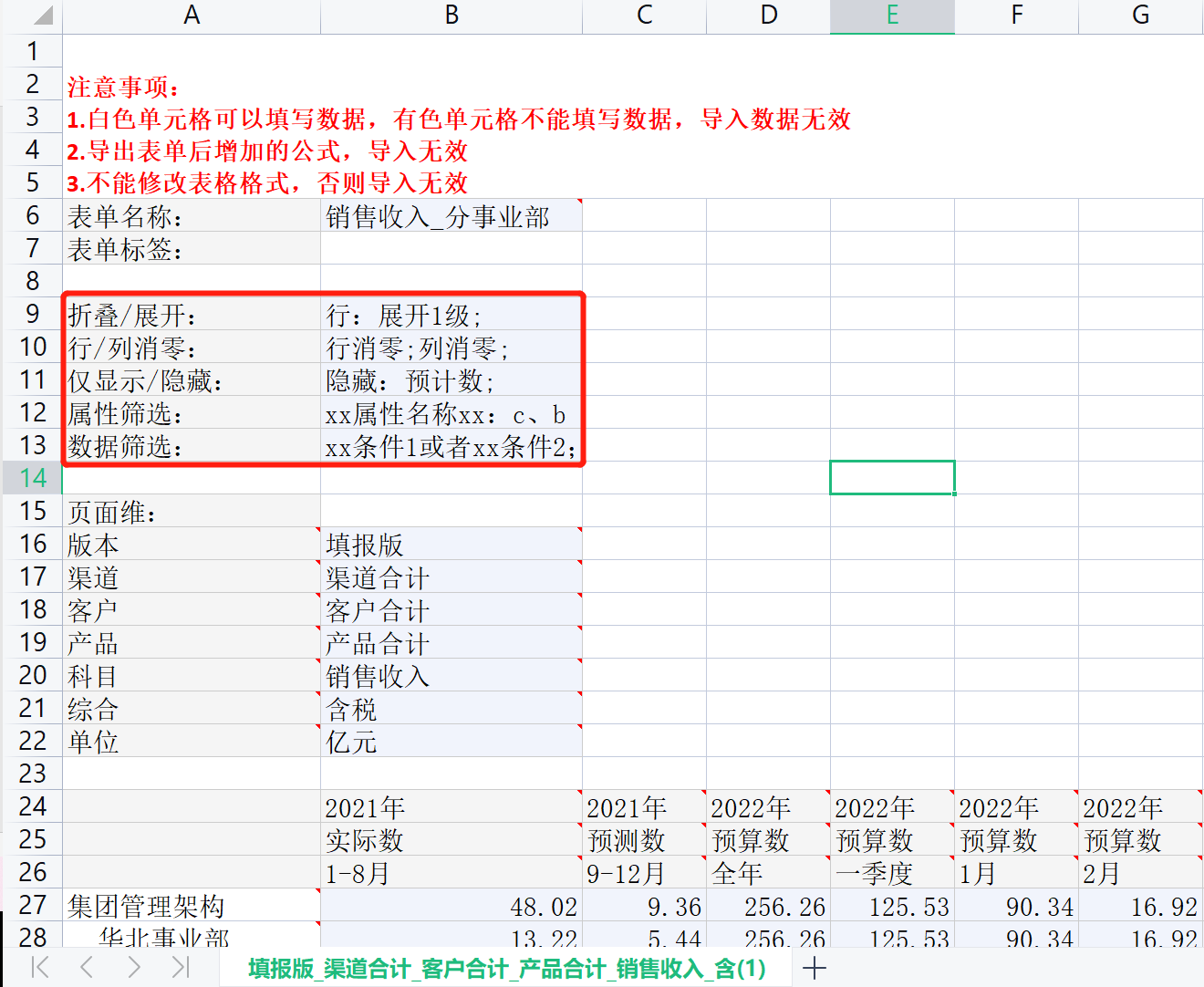This screenshot has height=987, width=1204.
Task: Click the 行: 展开1级 cell
Action: pyautogui.click(x=451, y=316)
